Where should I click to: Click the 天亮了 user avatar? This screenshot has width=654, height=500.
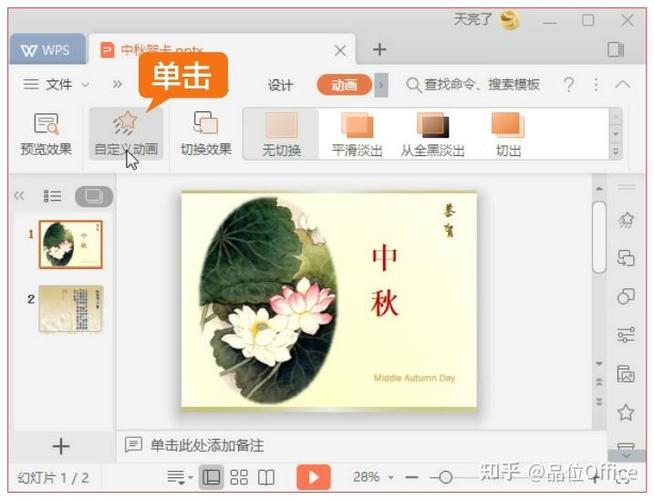(x=510, y=20)
